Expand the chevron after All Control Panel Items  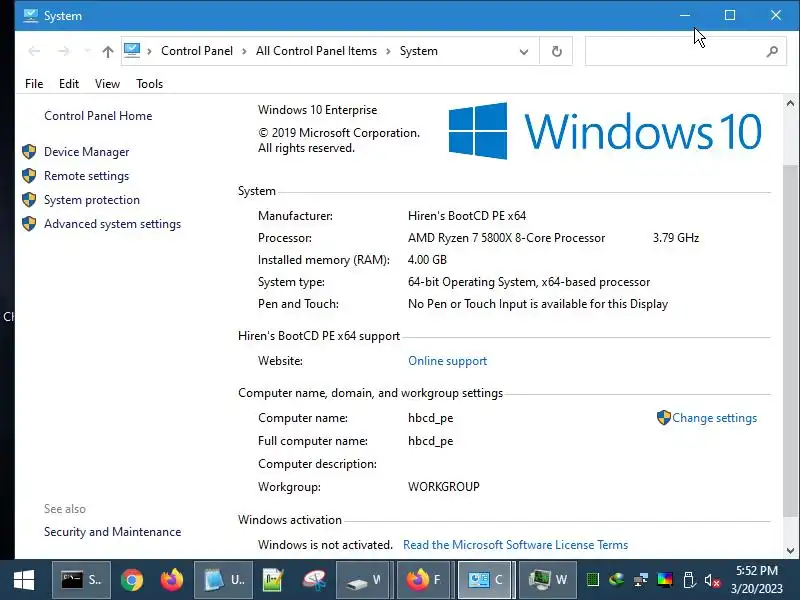(388, 51)
